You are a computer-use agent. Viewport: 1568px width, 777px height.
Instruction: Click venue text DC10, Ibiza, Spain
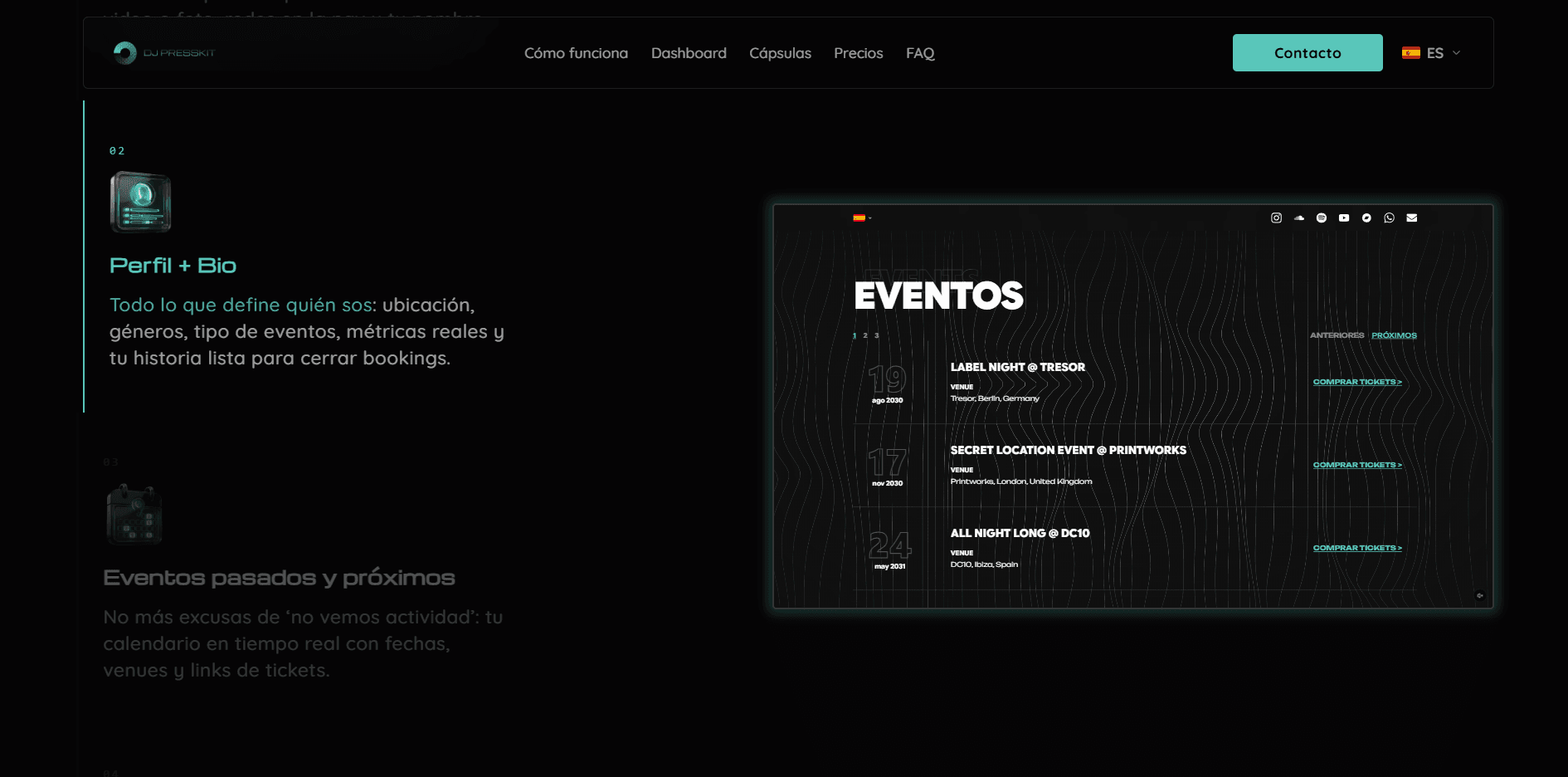point(984,564)
